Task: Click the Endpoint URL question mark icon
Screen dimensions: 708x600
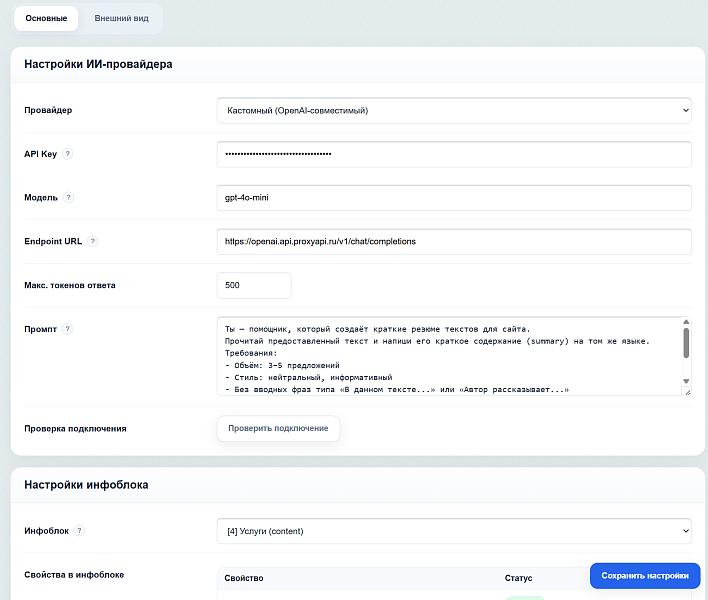Action: [x=93, y=241]
